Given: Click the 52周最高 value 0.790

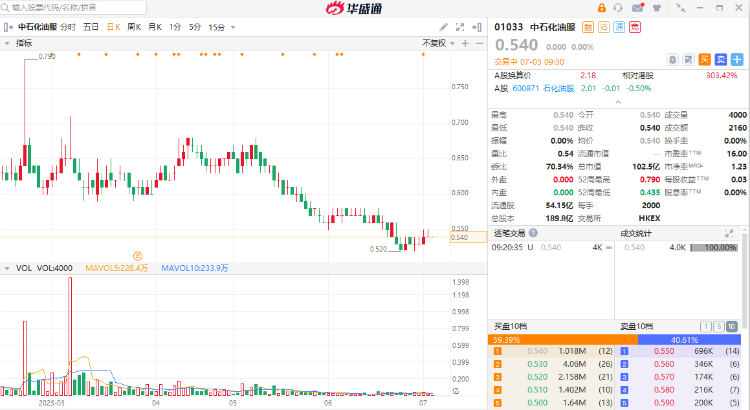Looking at the screenshot, I should point(650,179).
